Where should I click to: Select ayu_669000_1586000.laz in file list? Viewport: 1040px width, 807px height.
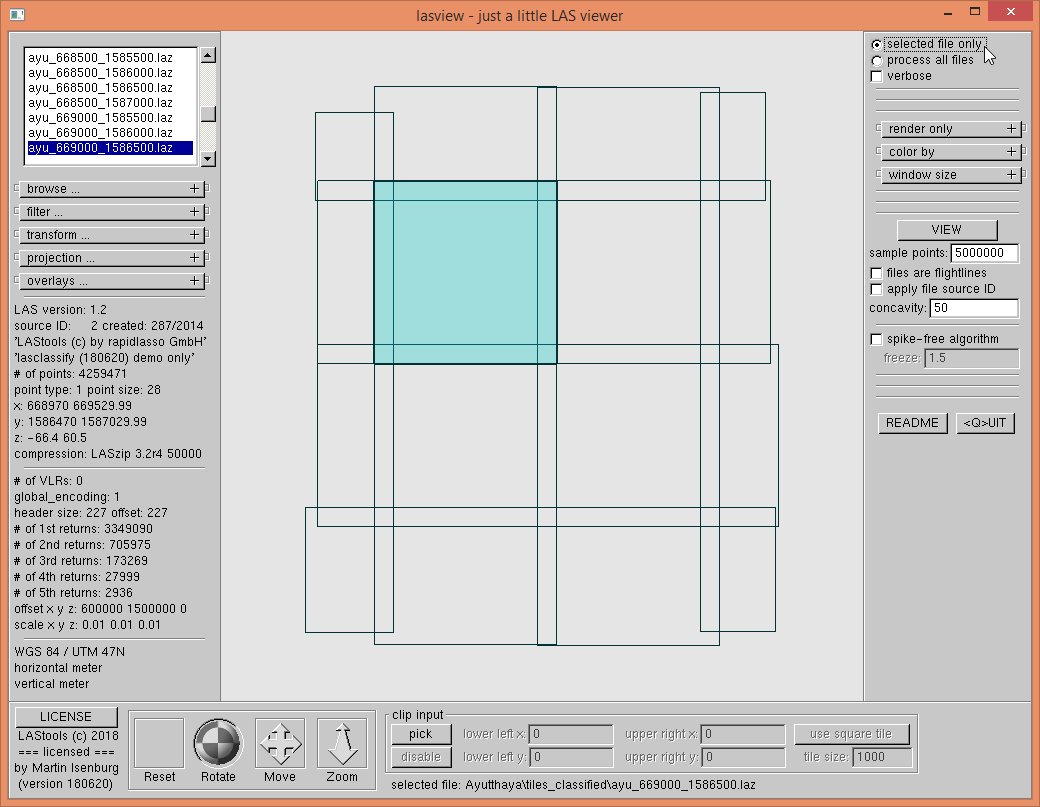coord(100,132)
